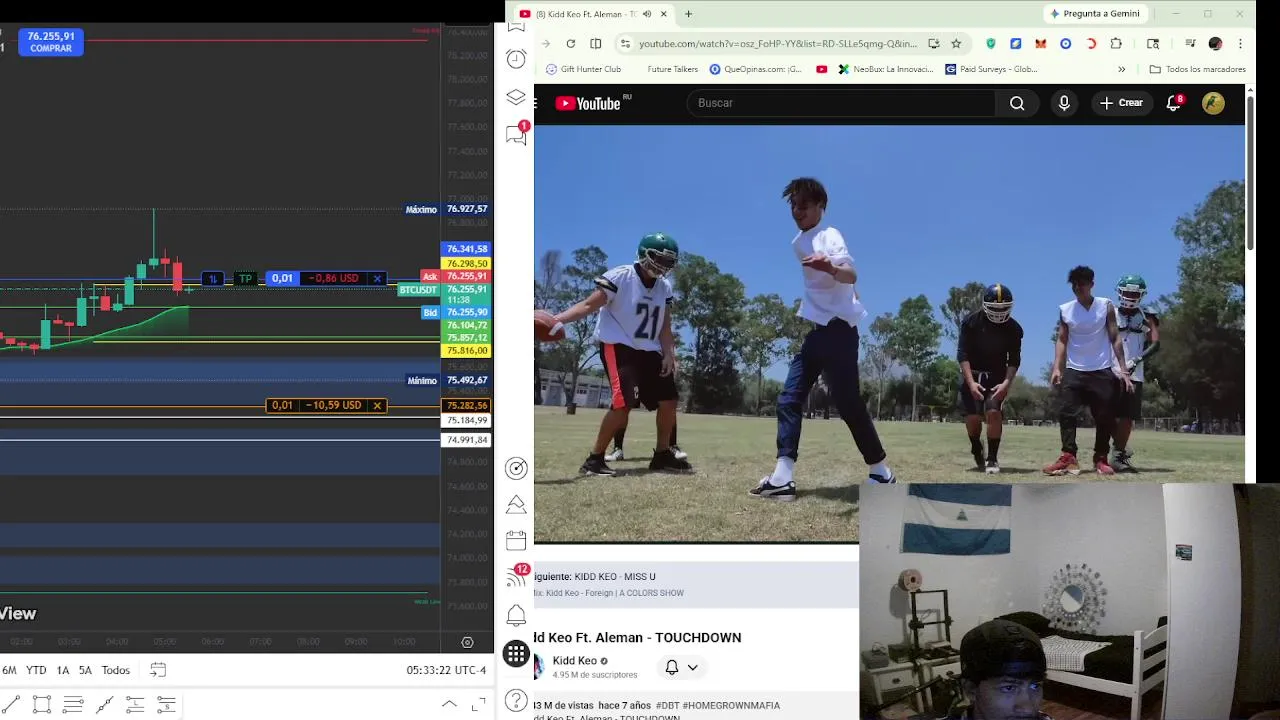This screenshot has width=1280, height=720.
Task: Open Todos los marcadores folder
Action: coord(1198,69)
